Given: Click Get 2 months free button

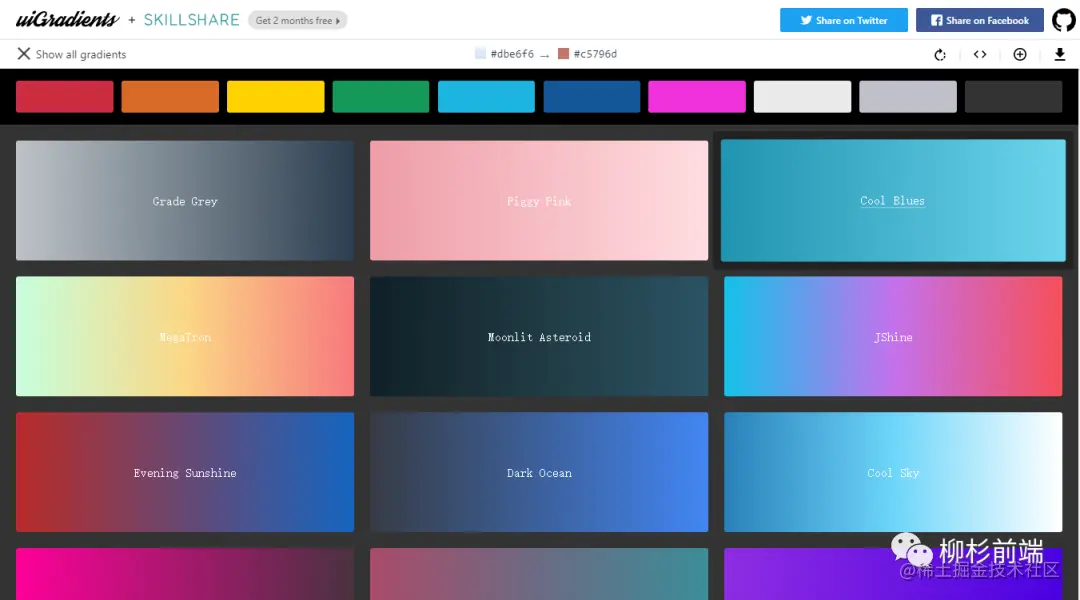Looking at the screenshot, I should [298, 21].
